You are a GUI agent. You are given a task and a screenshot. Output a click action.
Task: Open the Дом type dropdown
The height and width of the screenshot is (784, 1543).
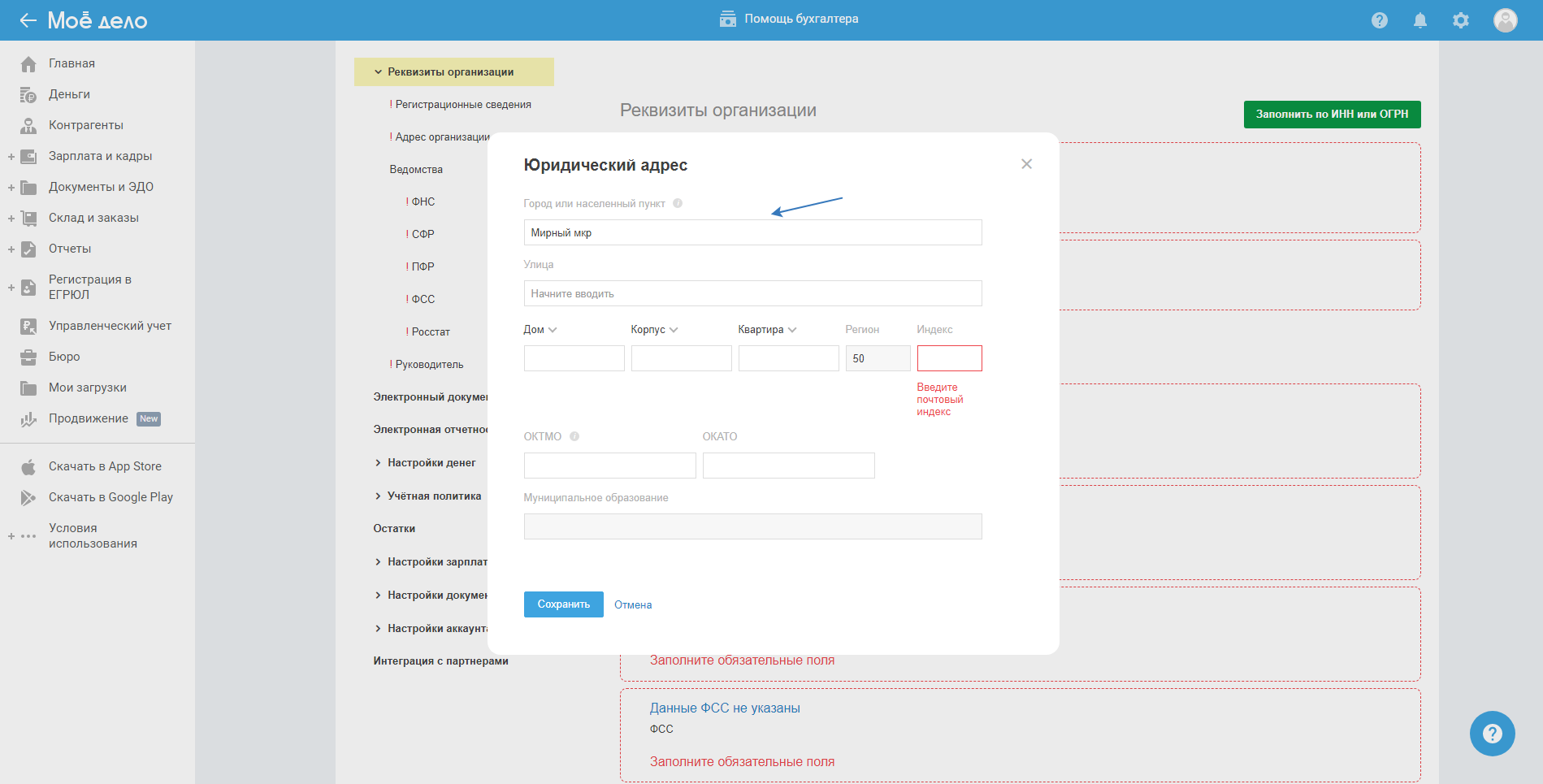(540, 330)
